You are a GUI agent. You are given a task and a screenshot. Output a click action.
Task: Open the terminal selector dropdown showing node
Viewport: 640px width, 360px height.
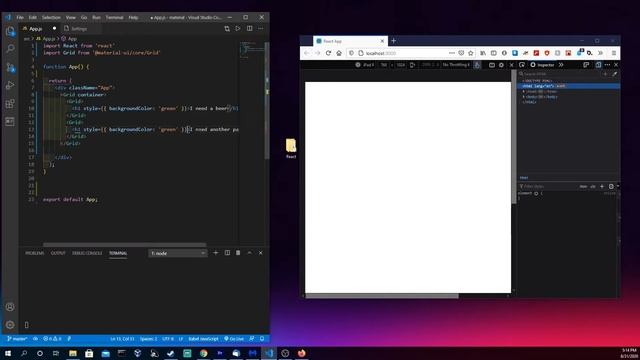click(x=178, y=253)
